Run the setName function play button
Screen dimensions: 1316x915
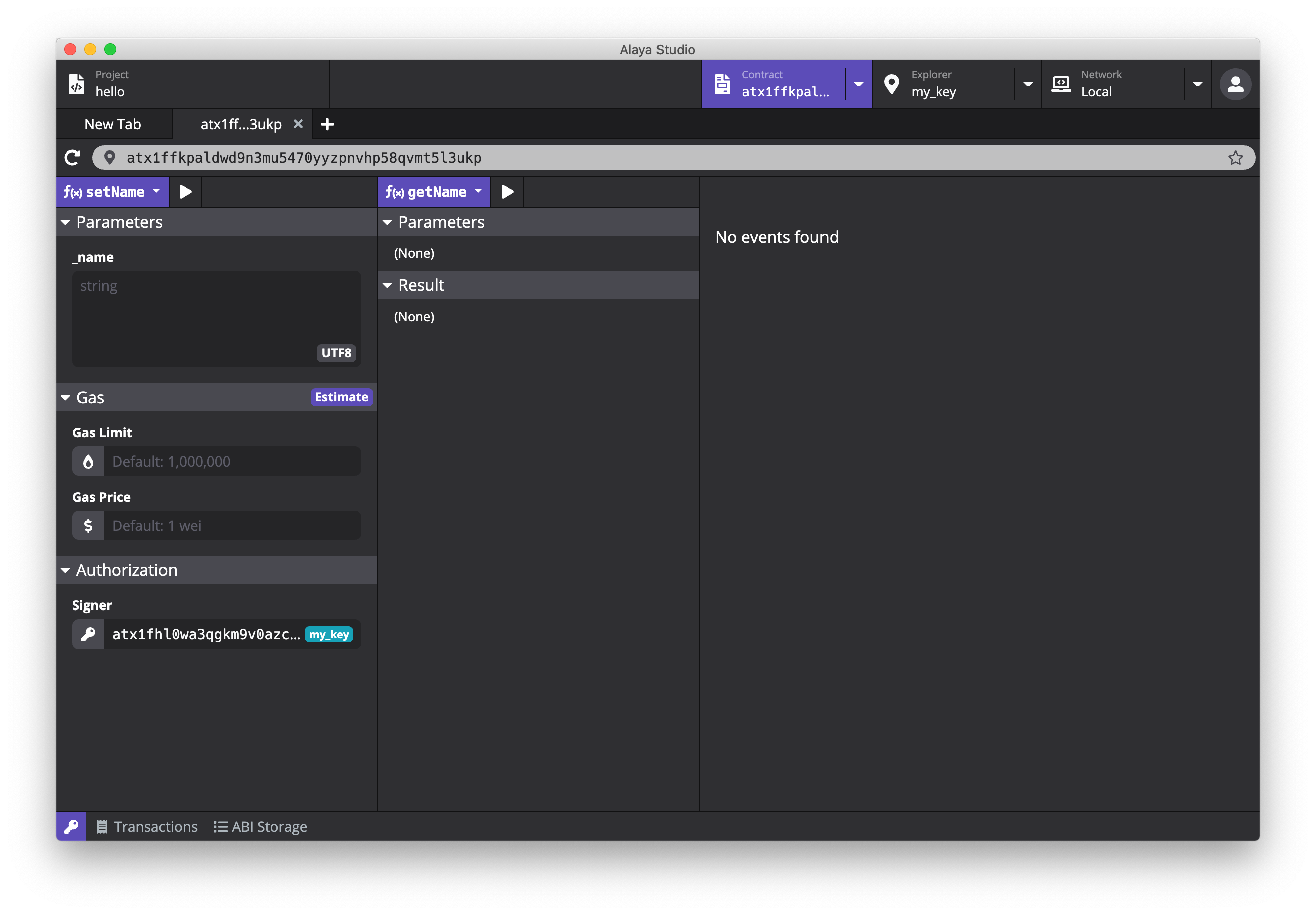(185, 192)
